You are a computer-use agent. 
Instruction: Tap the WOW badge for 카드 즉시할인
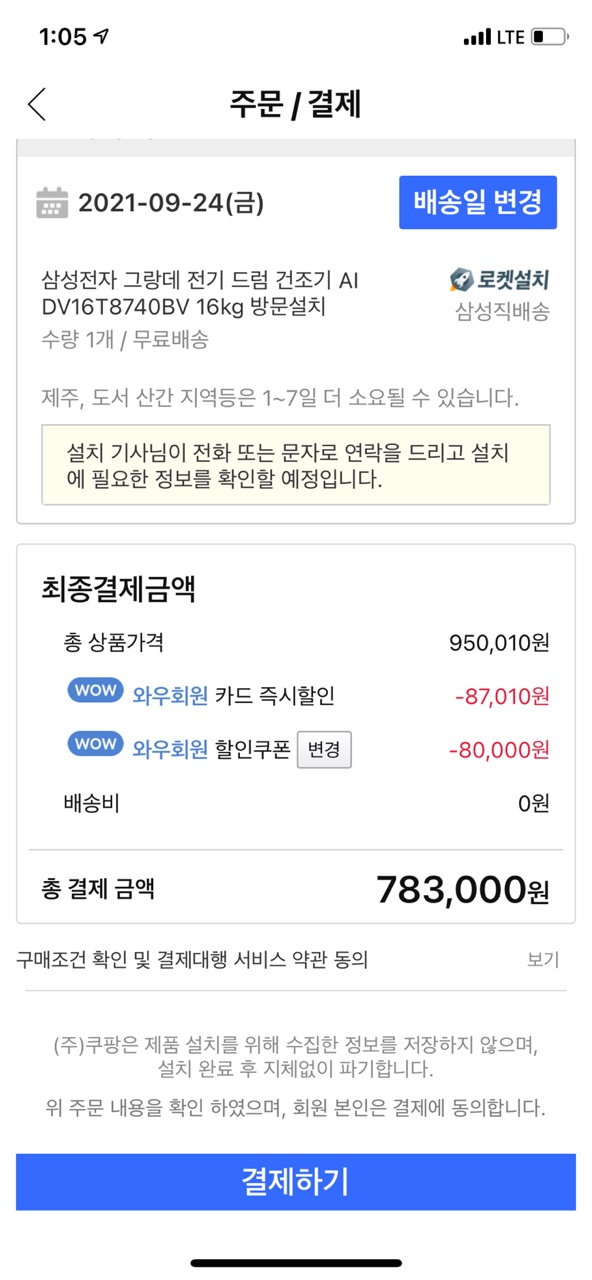click(x=96, y=692)
